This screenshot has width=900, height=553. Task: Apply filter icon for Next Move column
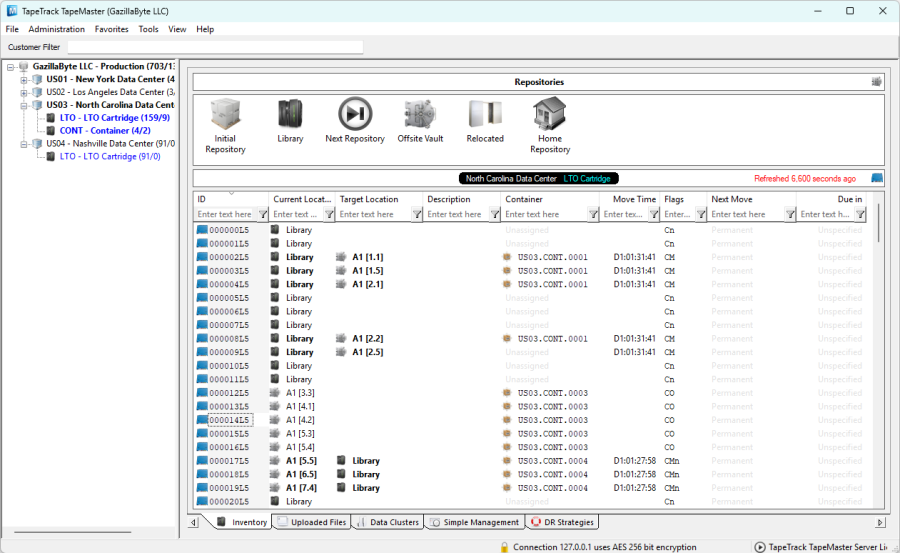click(790, 214)
